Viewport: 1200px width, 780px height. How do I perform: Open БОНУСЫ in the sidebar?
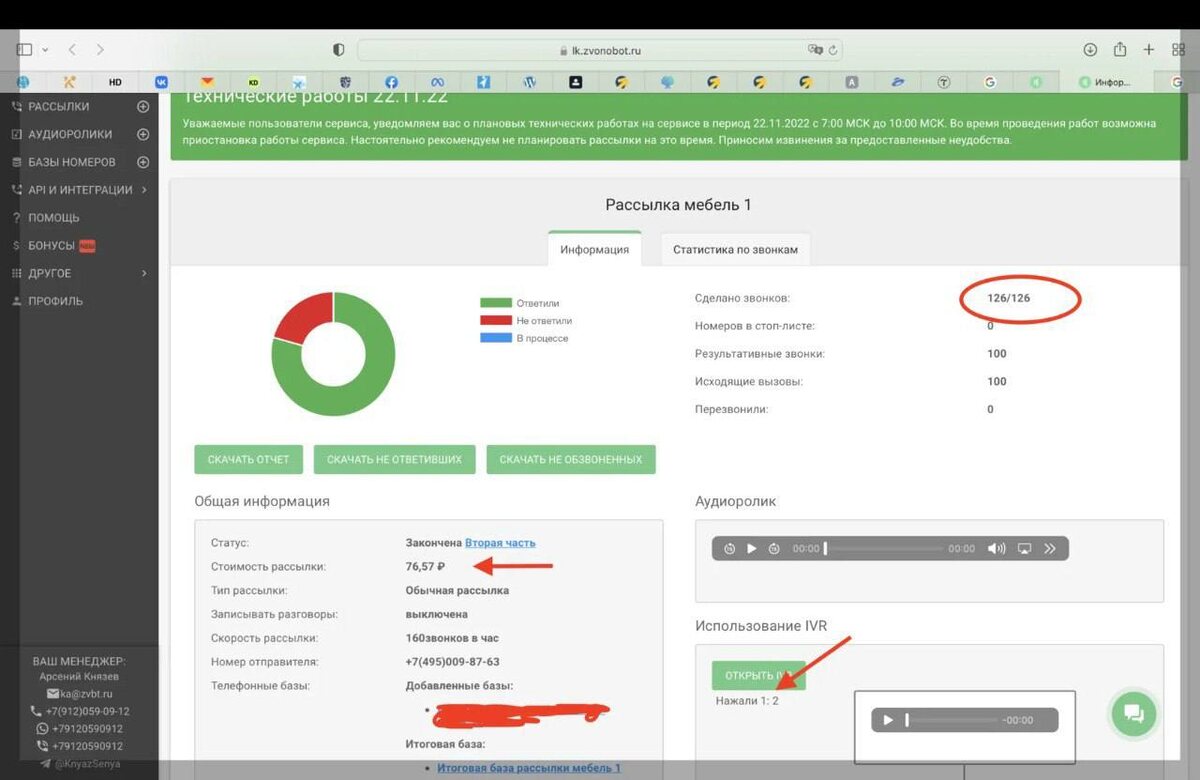(x=51, y=245)
